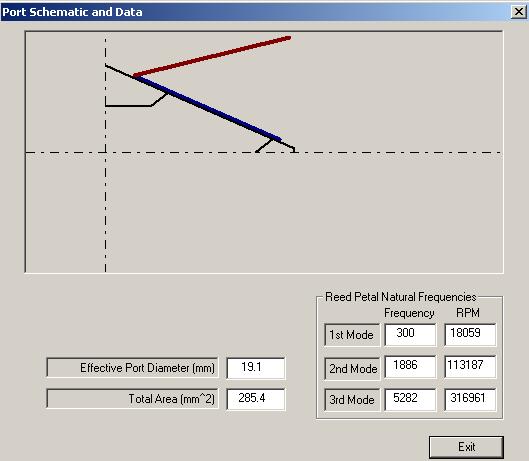Select the Total Area value field
529x461 pixels.
click(x=256, y=399)
